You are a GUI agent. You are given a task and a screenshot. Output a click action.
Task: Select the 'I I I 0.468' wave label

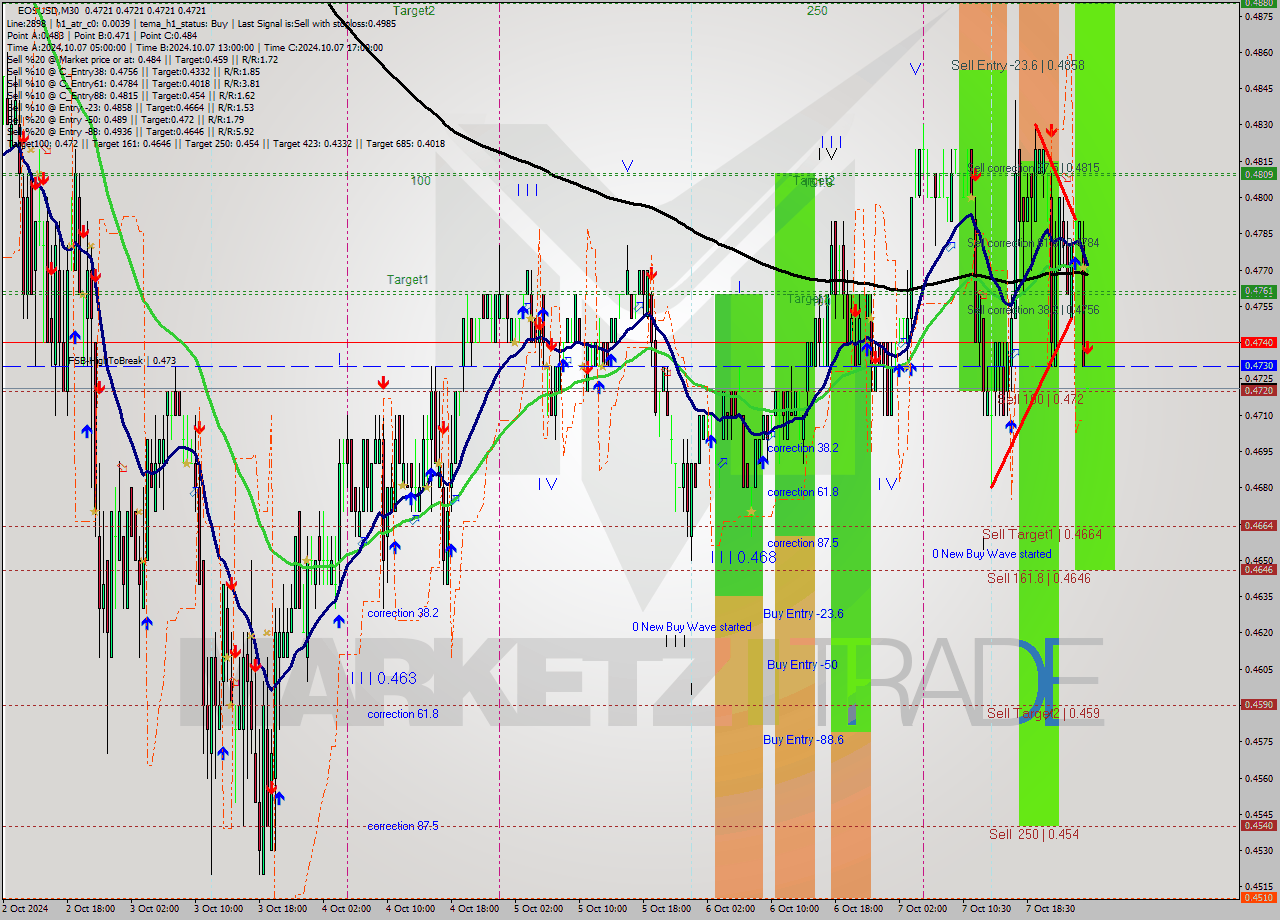click(x=743, y=558)
